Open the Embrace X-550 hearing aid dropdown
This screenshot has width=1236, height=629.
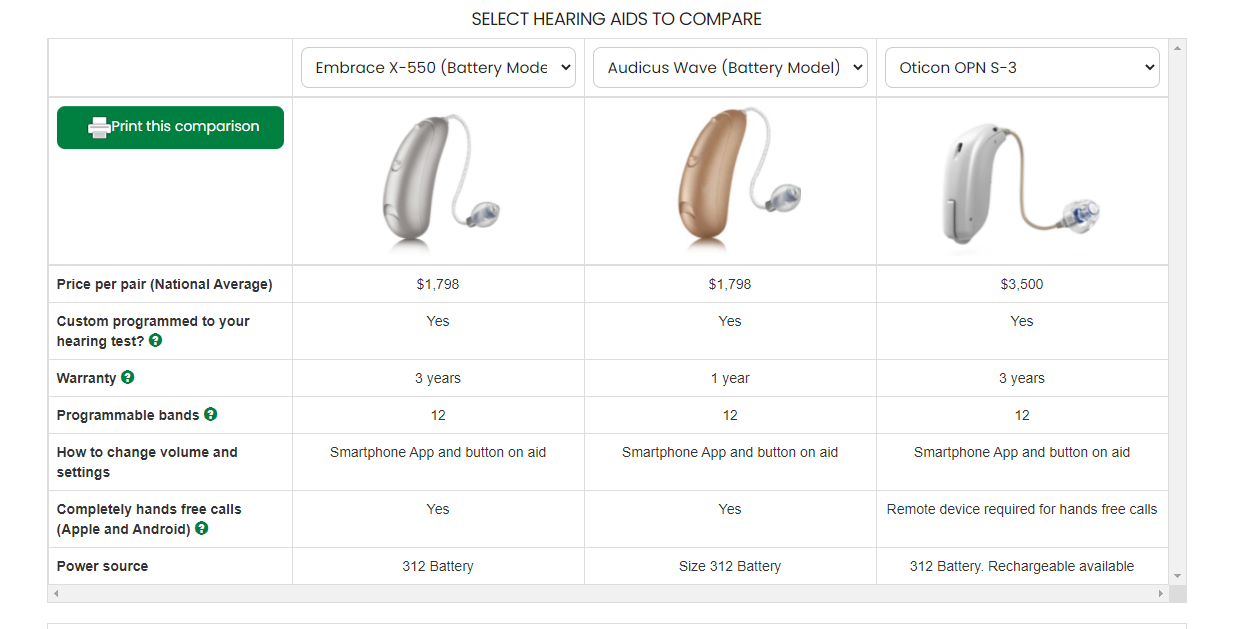click(438, 68)
